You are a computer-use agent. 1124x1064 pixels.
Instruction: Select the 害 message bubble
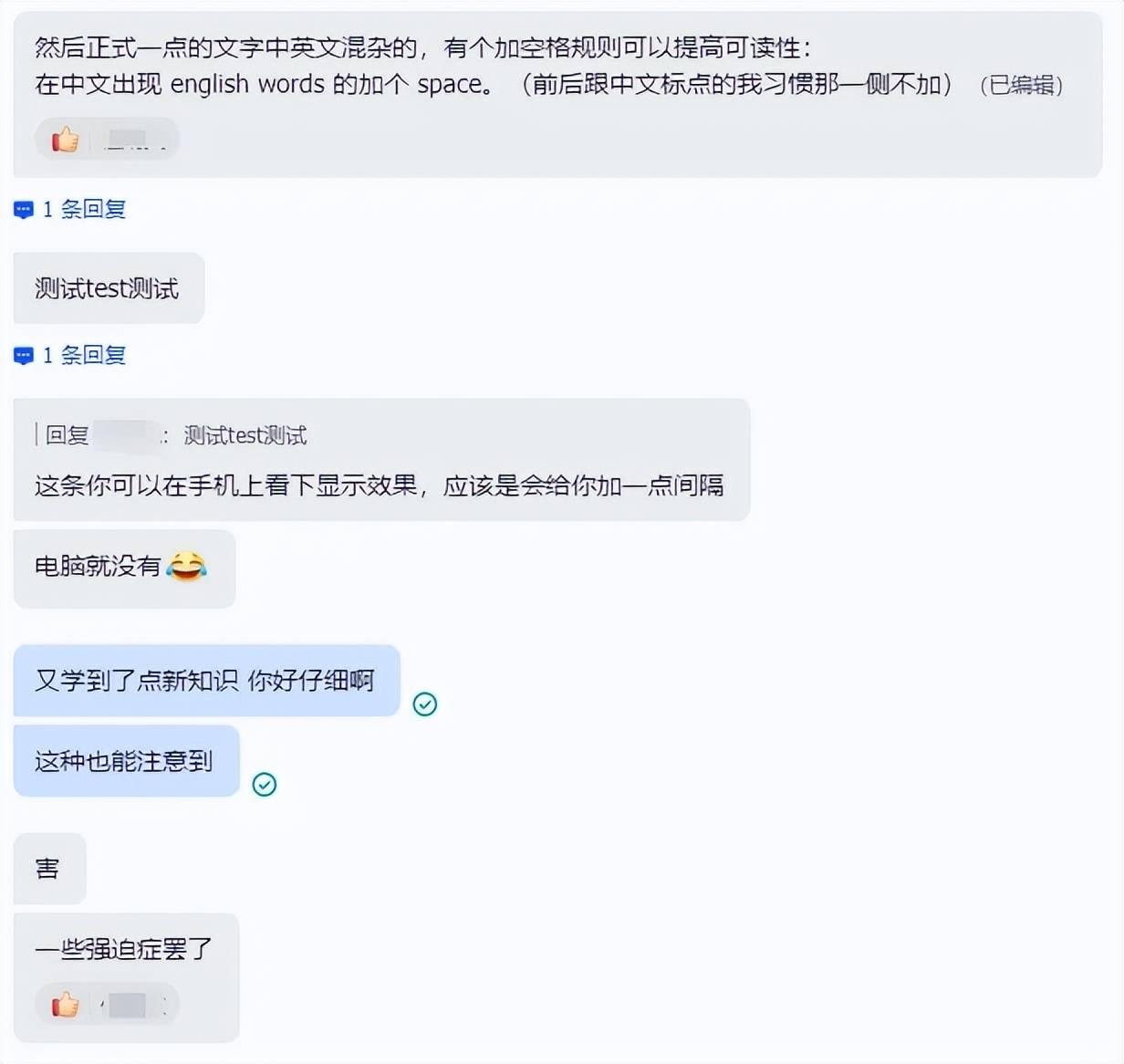(x=48, y=868)
